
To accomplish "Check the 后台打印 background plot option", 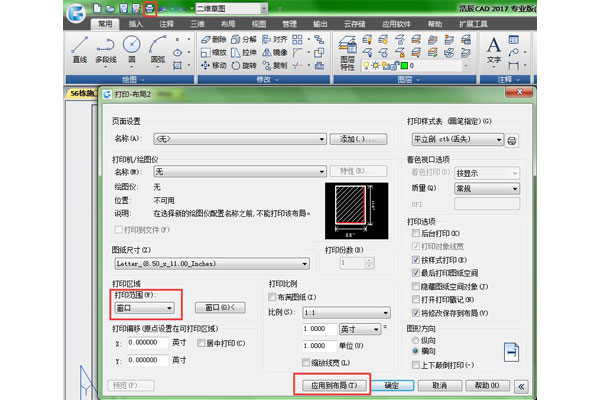I will pyautogui.click(x=413, y=231).
